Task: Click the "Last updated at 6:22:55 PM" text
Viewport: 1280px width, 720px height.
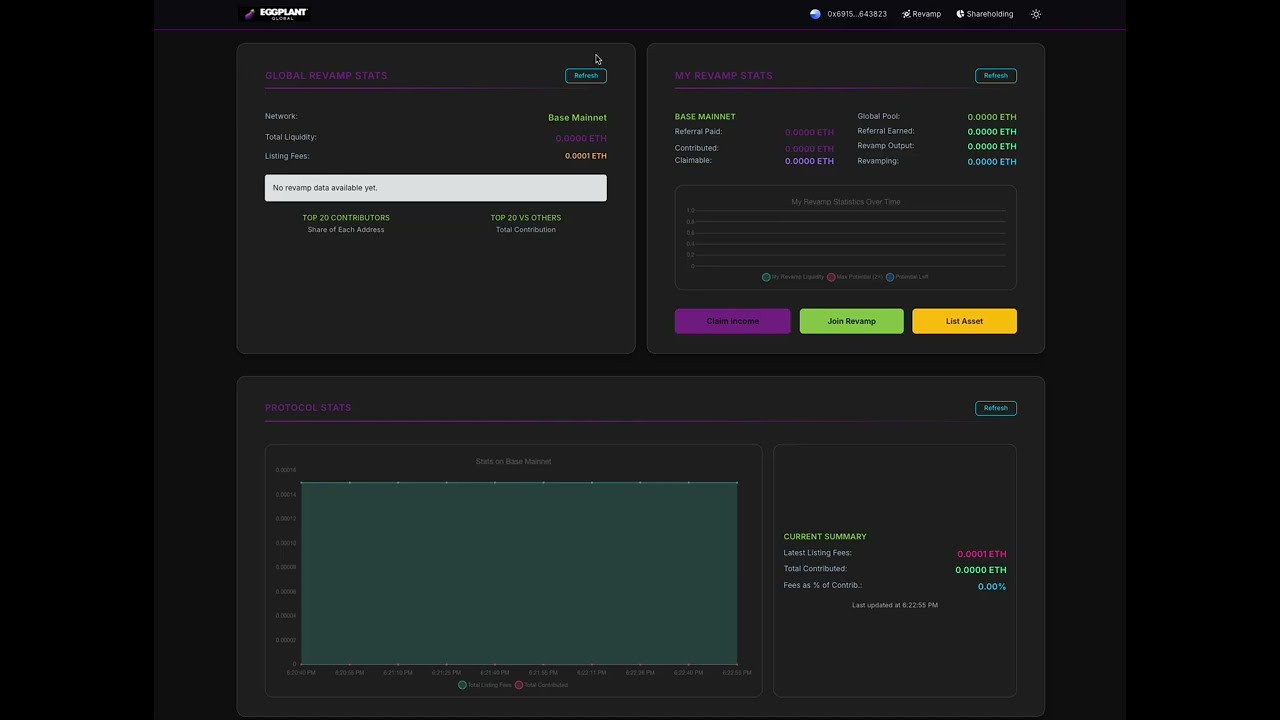Action: 895,605
